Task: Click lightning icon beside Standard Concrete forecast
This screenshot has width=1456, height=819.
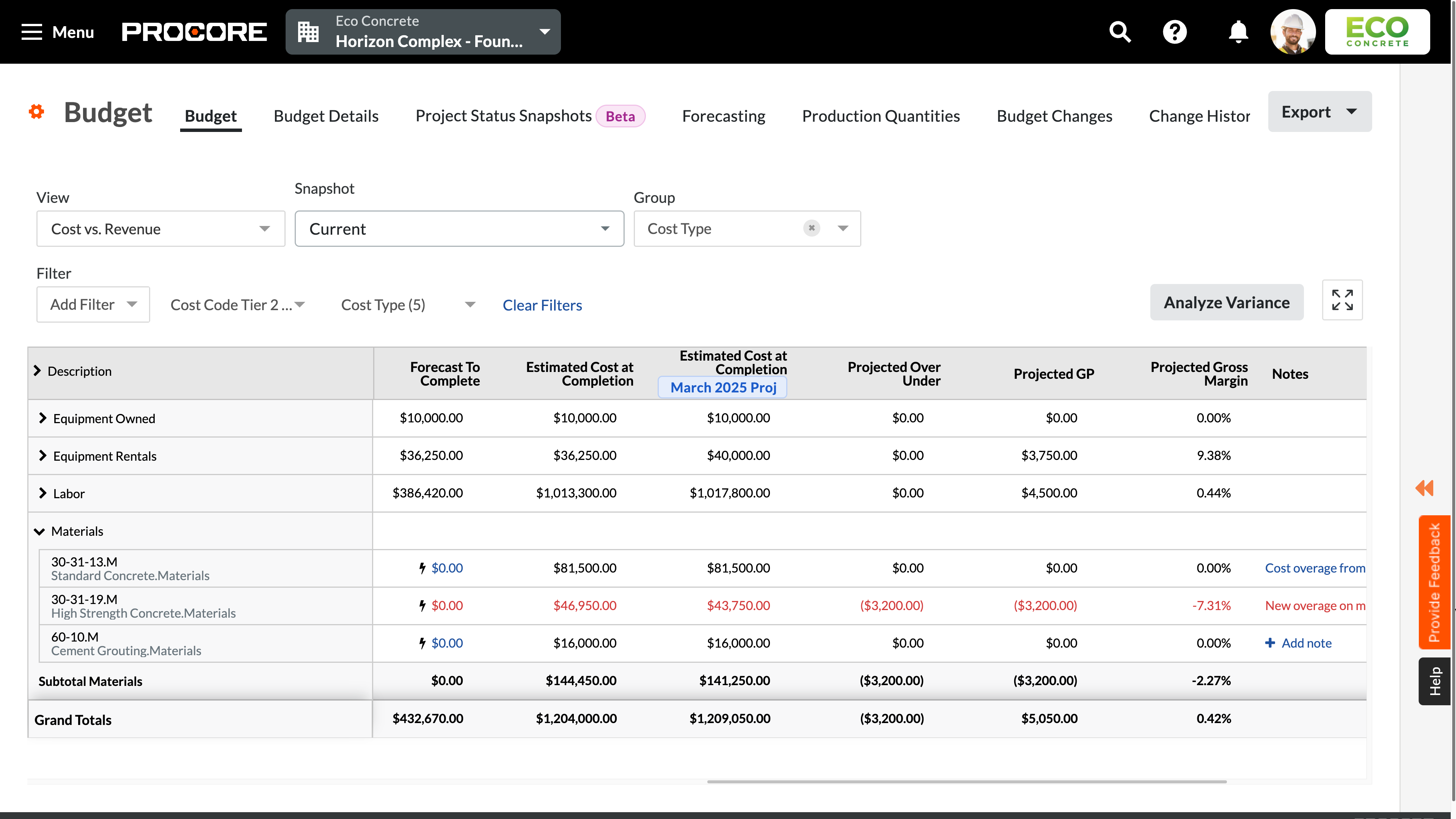Action: coord(422,568)
